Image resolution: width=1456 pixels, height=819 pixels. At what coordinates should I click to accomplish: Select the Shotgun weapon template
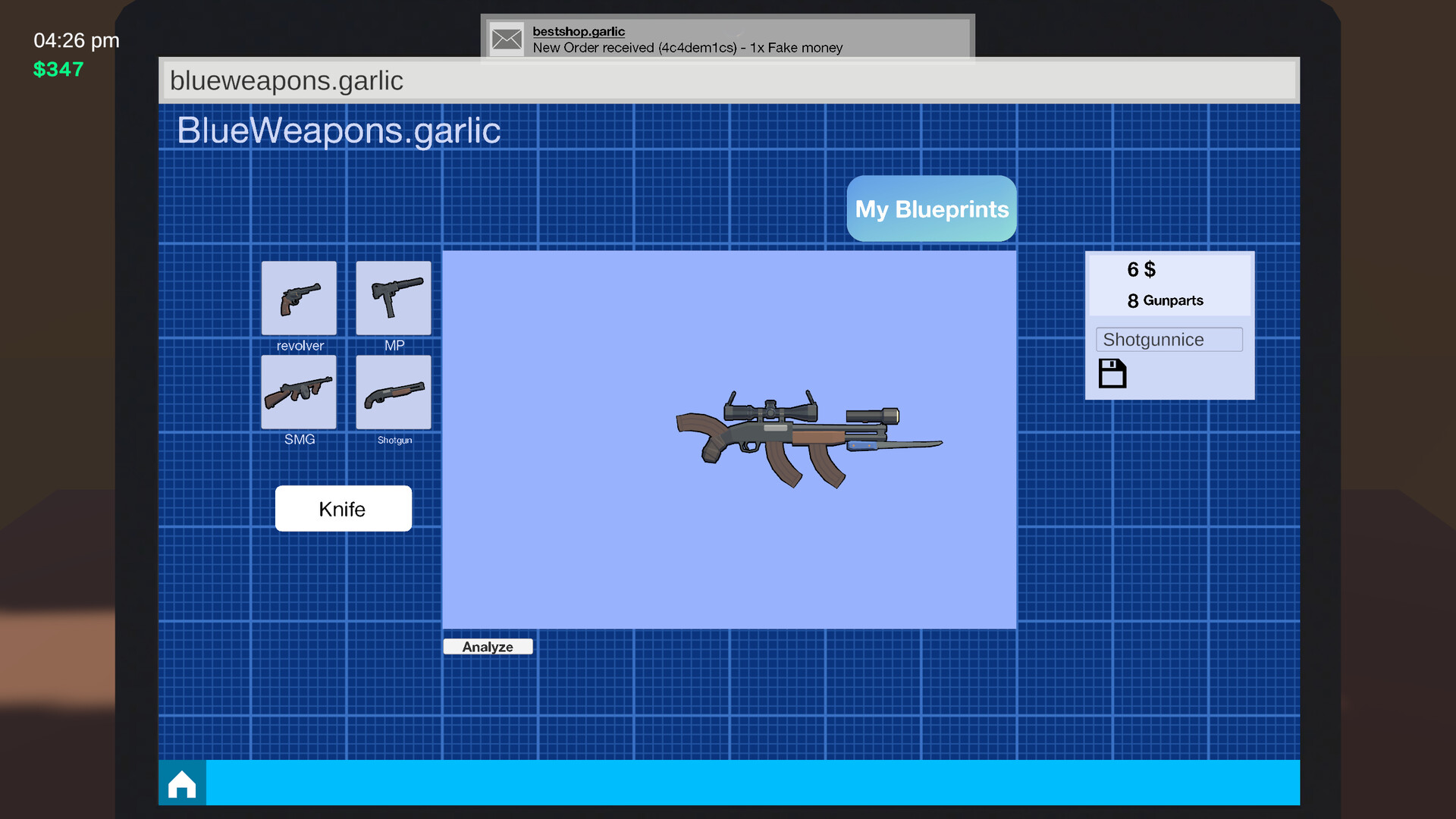point(393,393)
